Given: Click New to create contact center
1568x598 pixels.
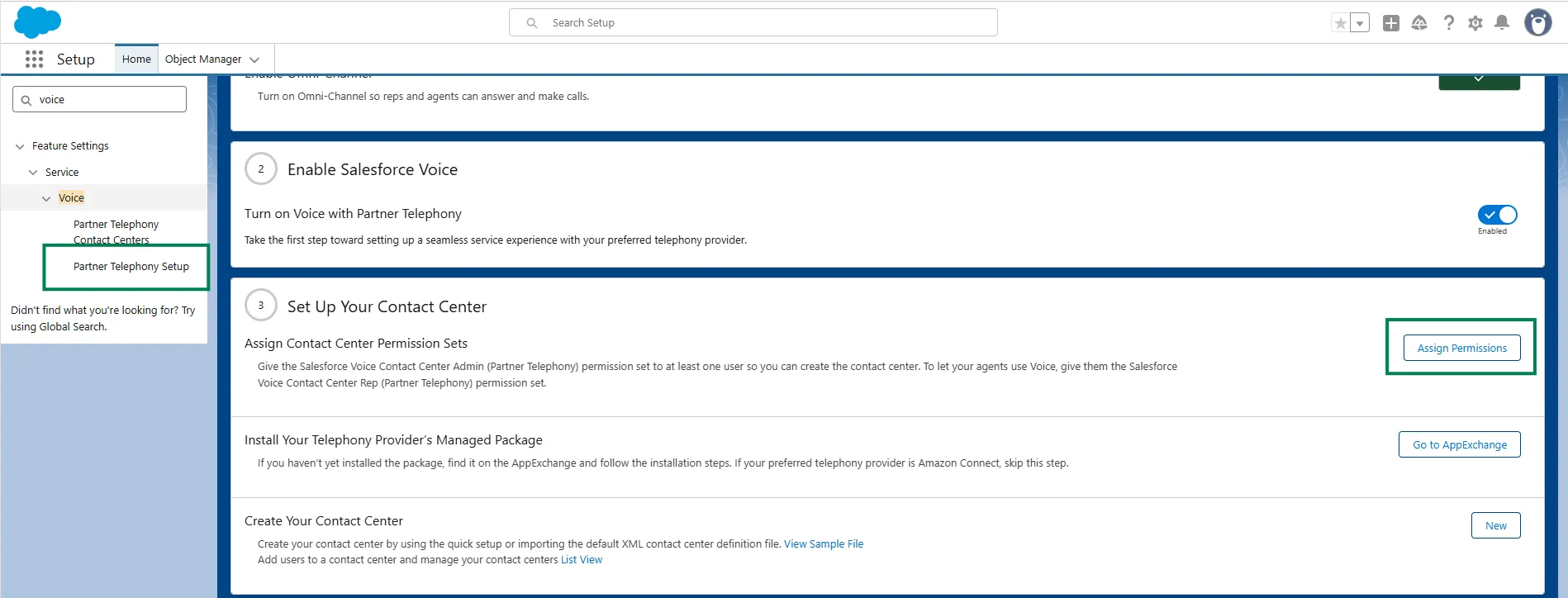Looking at the screenshot, I should coord(1495,525).
